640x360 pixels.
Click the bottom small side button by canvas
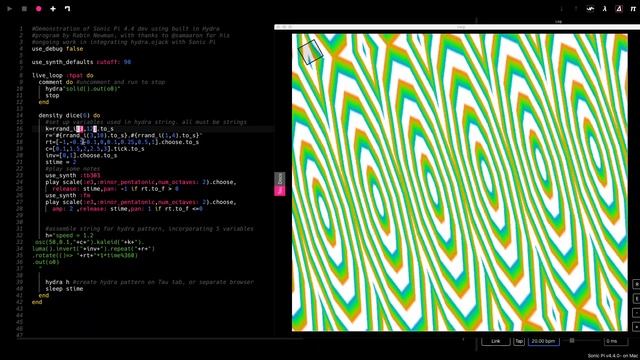636,327
